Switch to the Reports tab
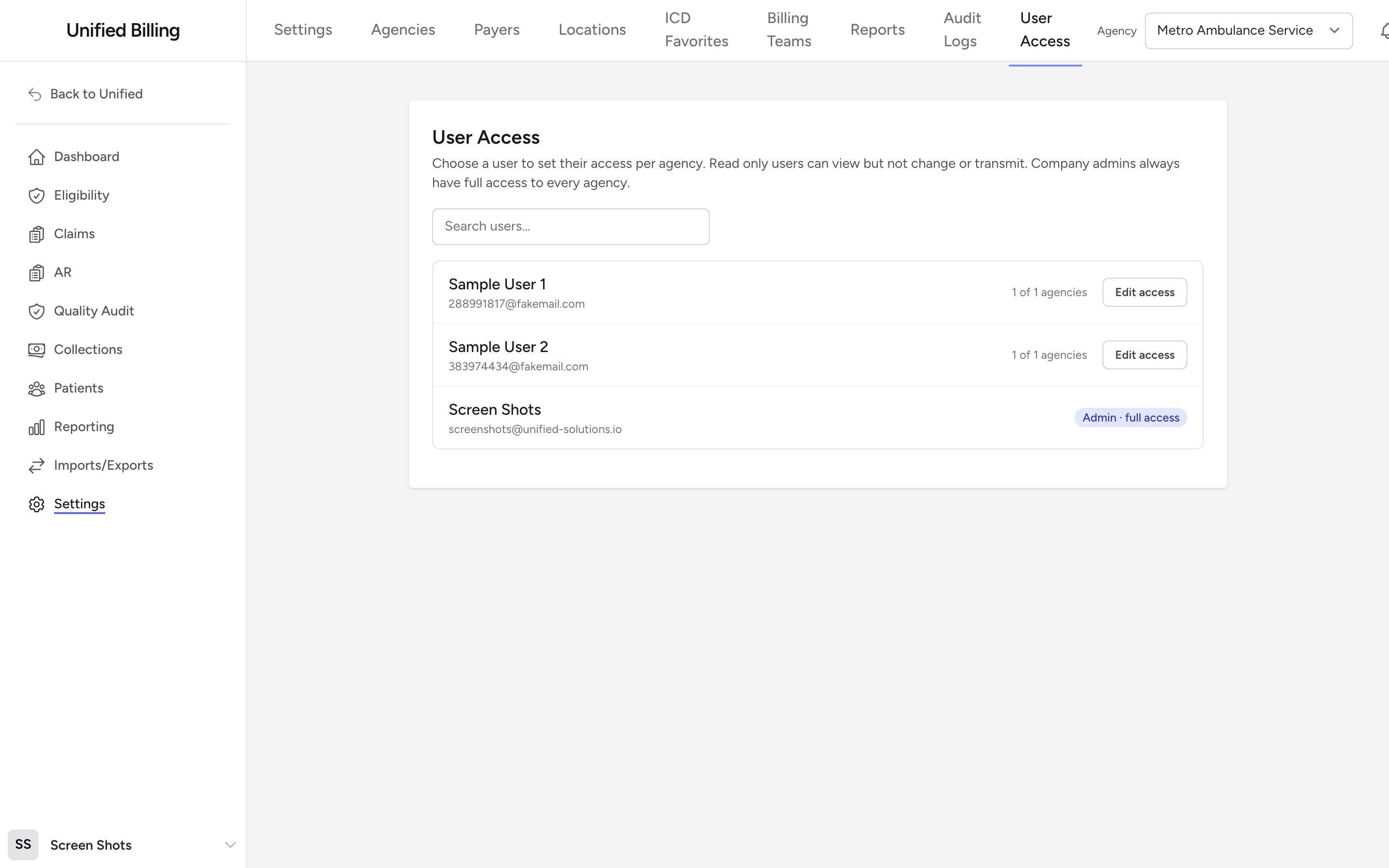The width and height of the screenshot is (1389, 868). [877, 30]
